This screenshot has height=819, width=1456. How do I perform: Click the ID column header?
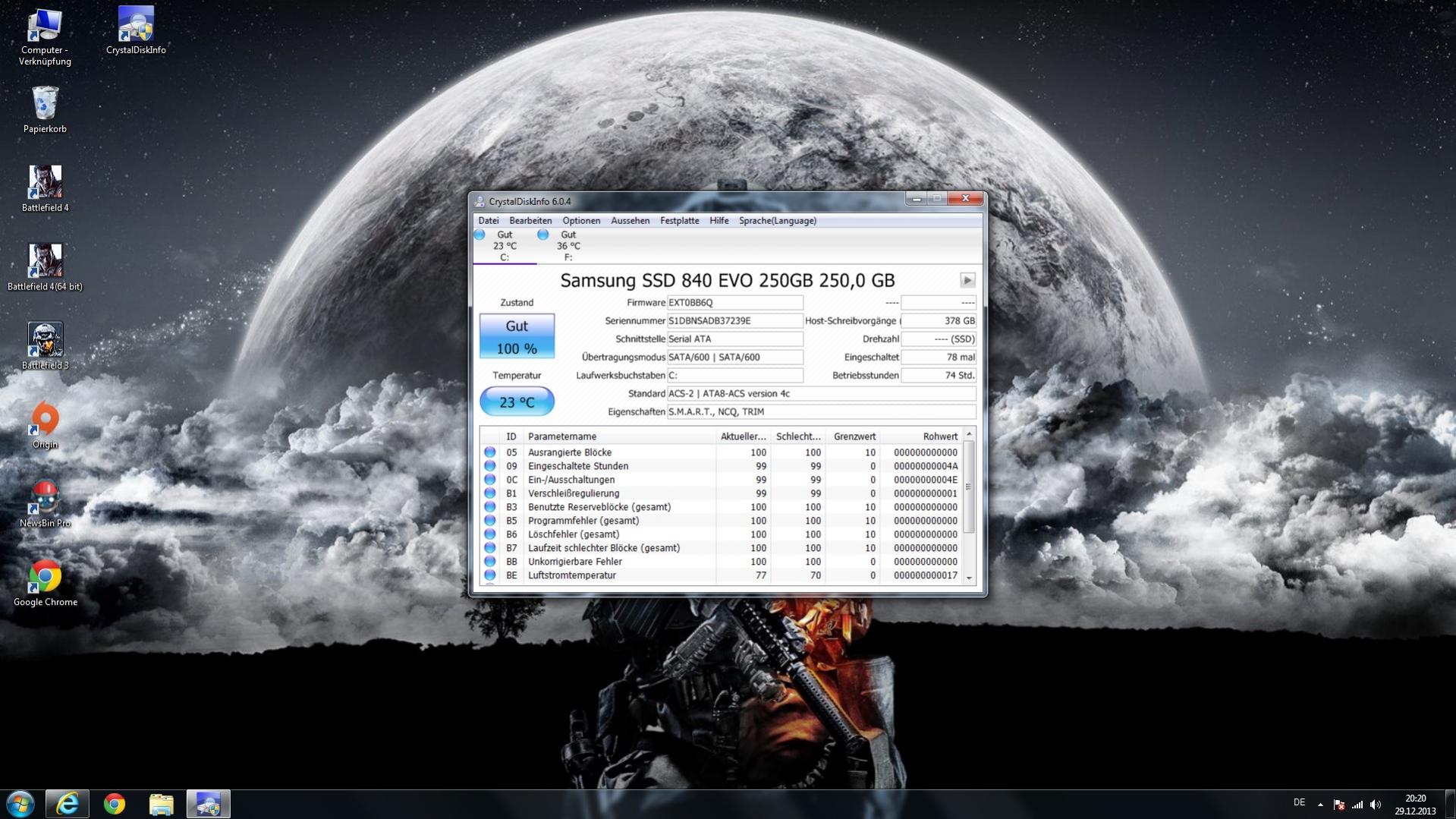(x=511, y=436)
